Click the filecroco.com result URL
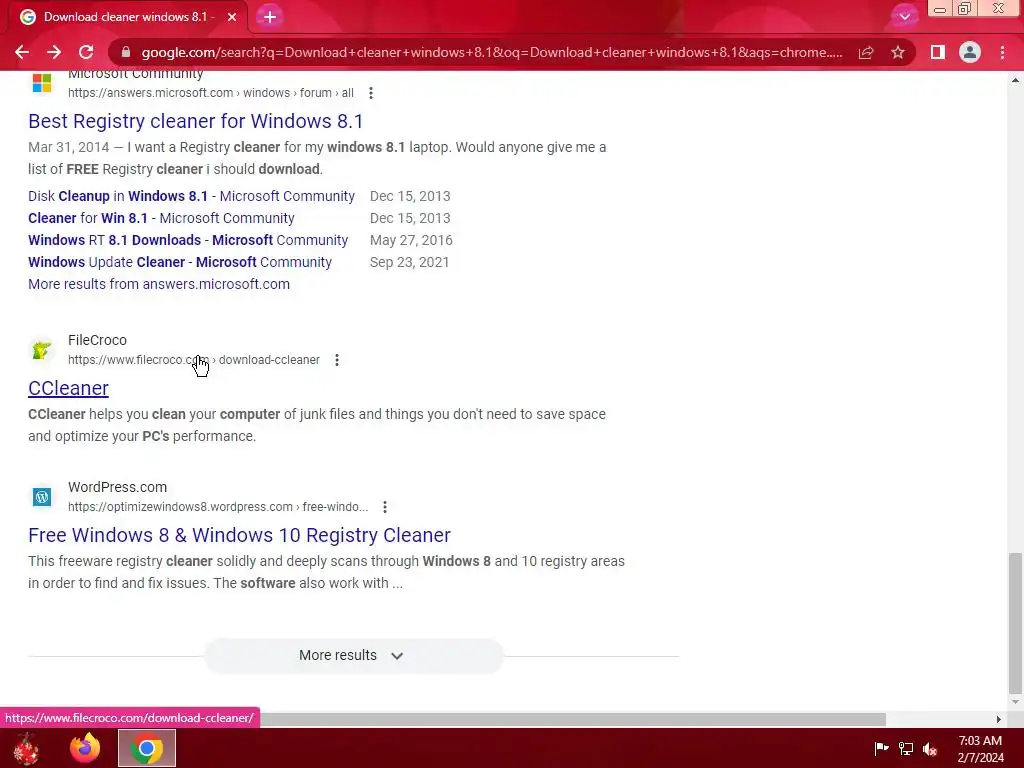Image resolution: width=1024 pixels, height=768 pixels. click(194, 360)
